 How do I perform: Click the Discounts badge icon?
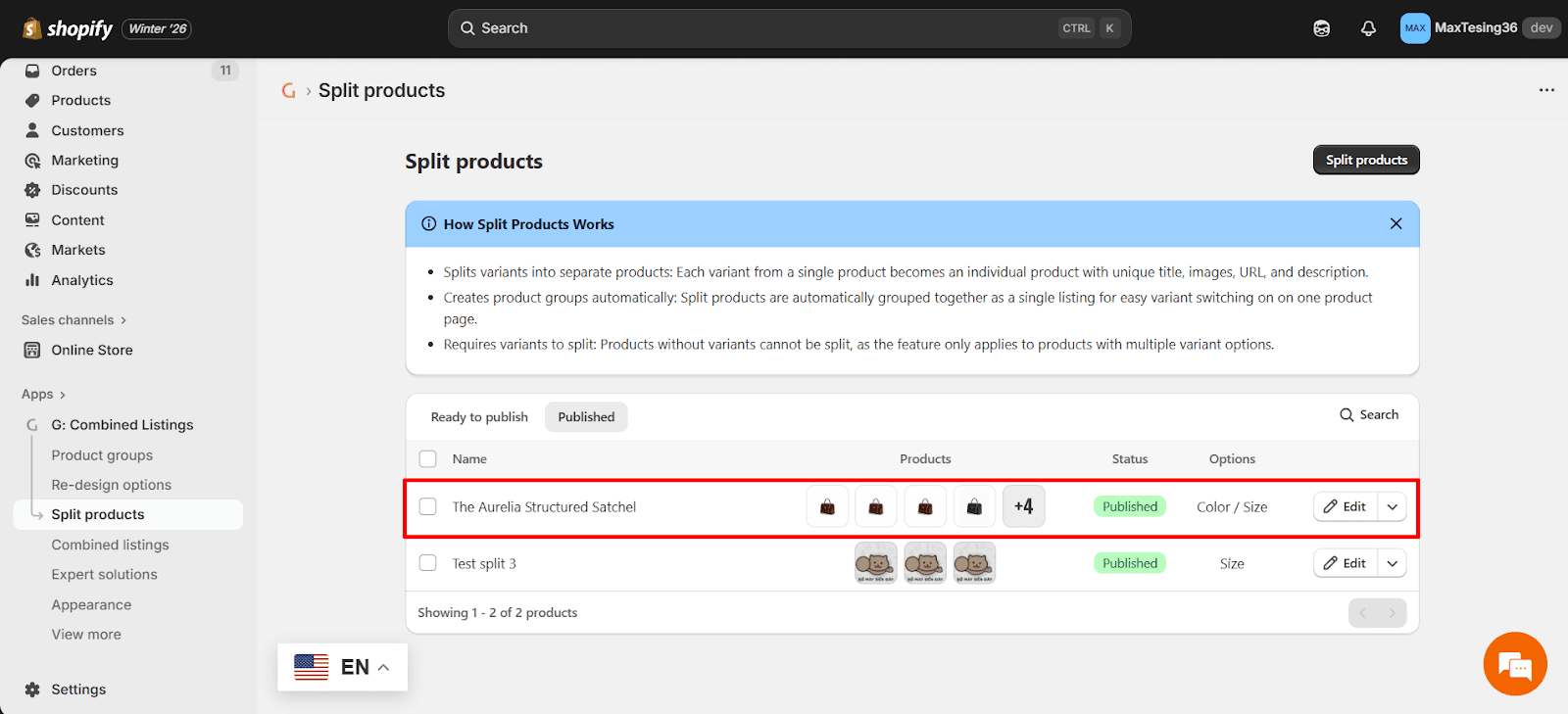tap(32, 190)
